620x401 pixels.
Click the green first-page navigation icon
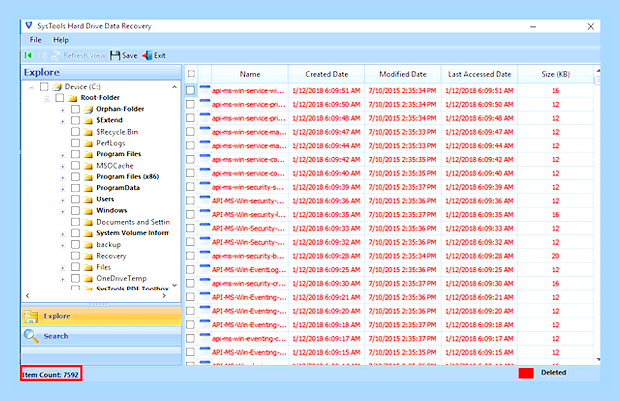click(28, 55)
